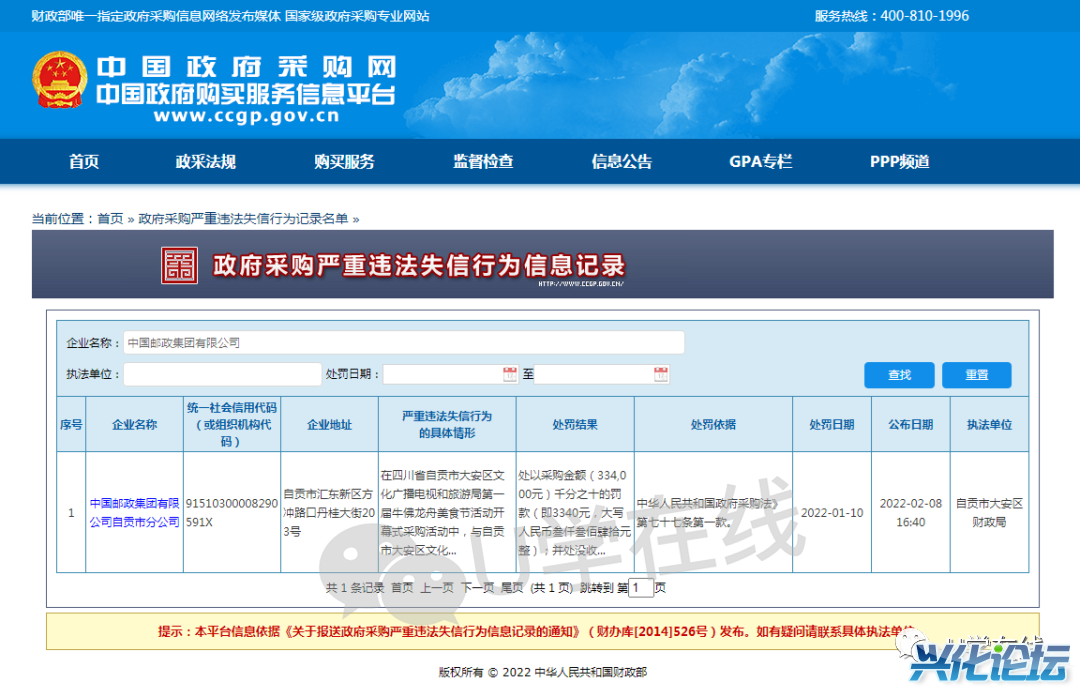Go to 上一页 in pagination
The height and width of the screenshot is (697, 1080).
point(437,587)
